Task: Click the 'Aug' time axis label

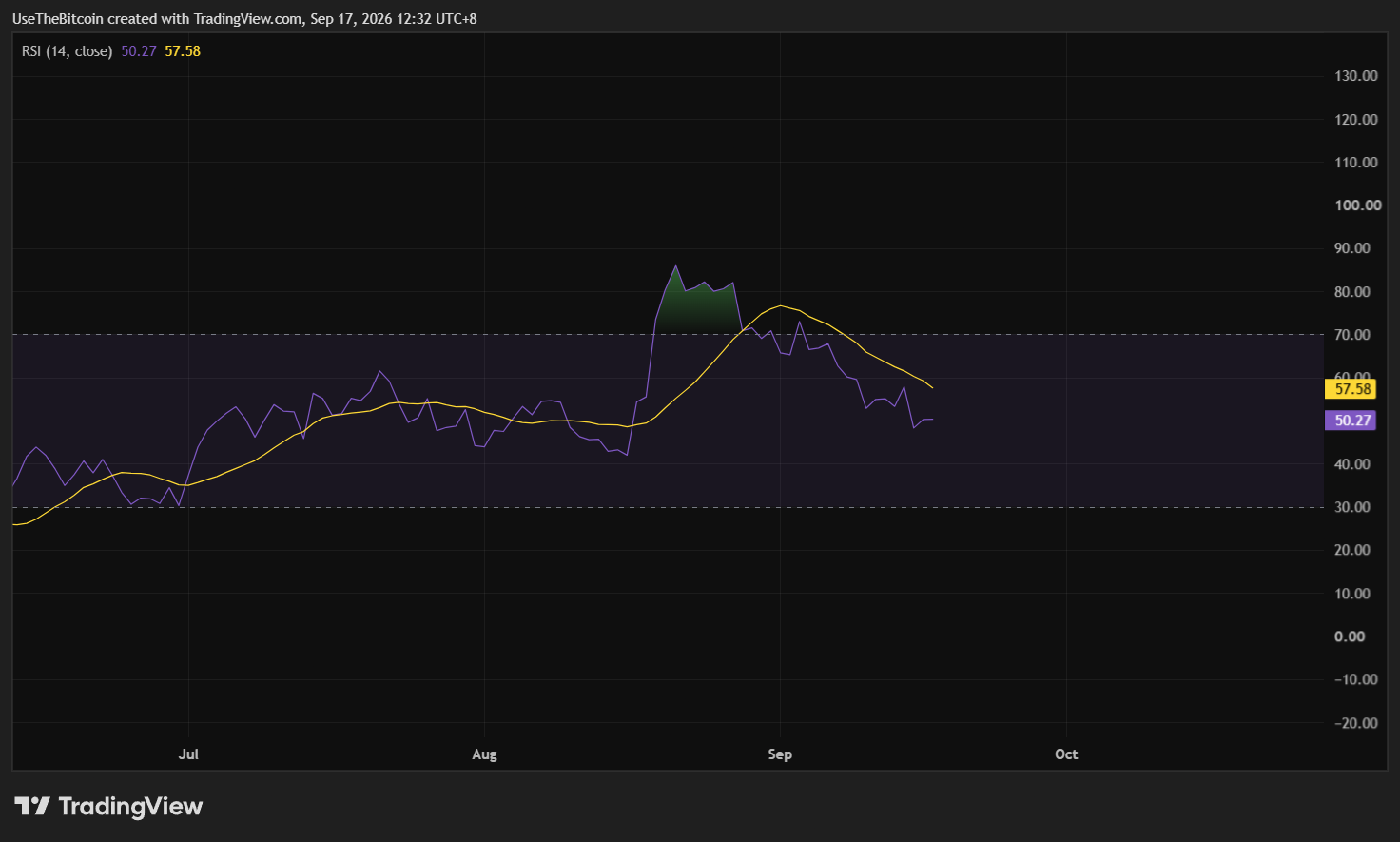Action: tap(484, 754)
